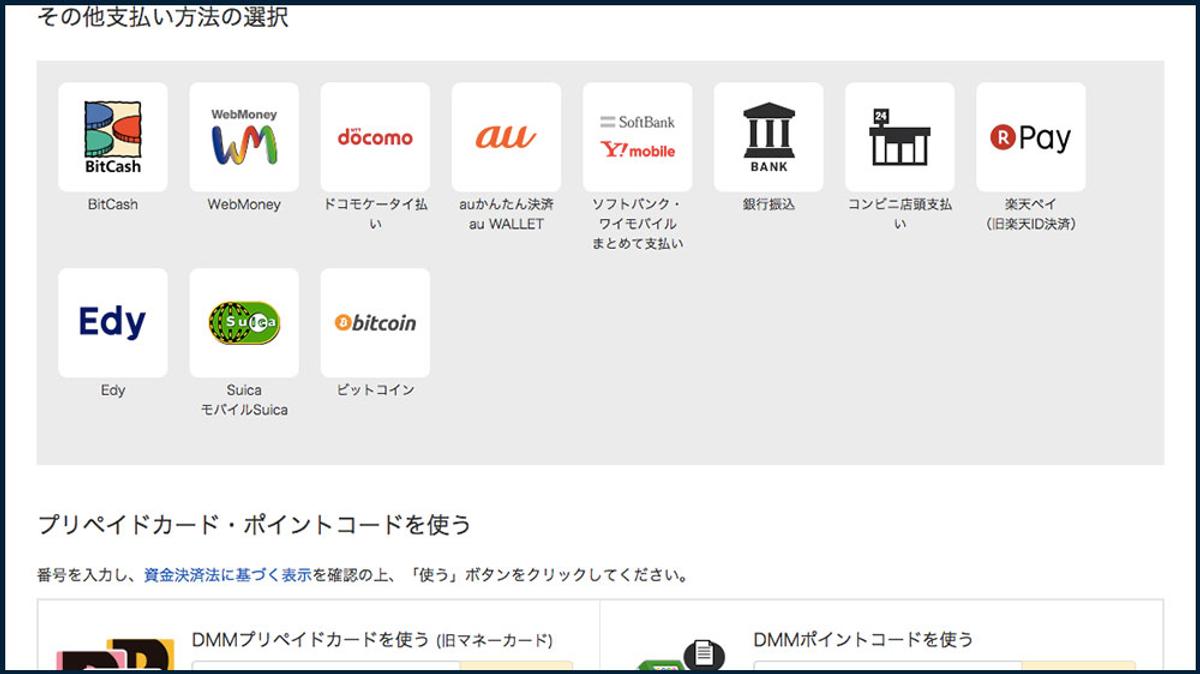The height and width of the screenshot is (674, 1200).
Task: Select the docomo ケータイ払い option
Action: point(375,136)
